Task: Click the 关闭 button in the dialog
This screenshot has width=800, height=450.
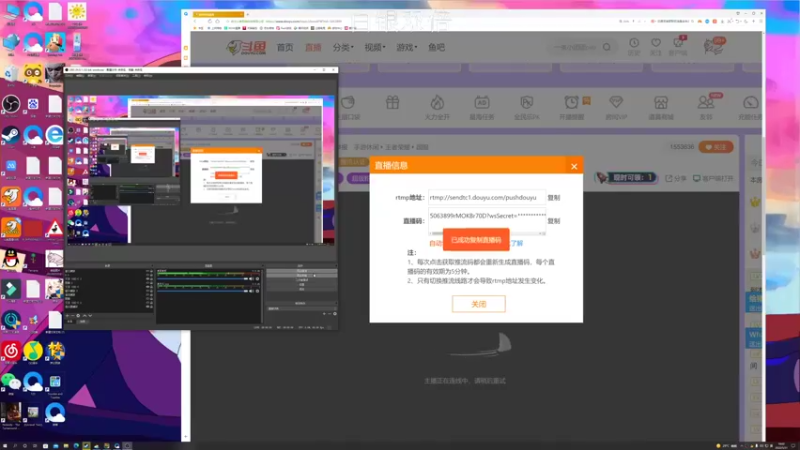Action: (479, 304)
